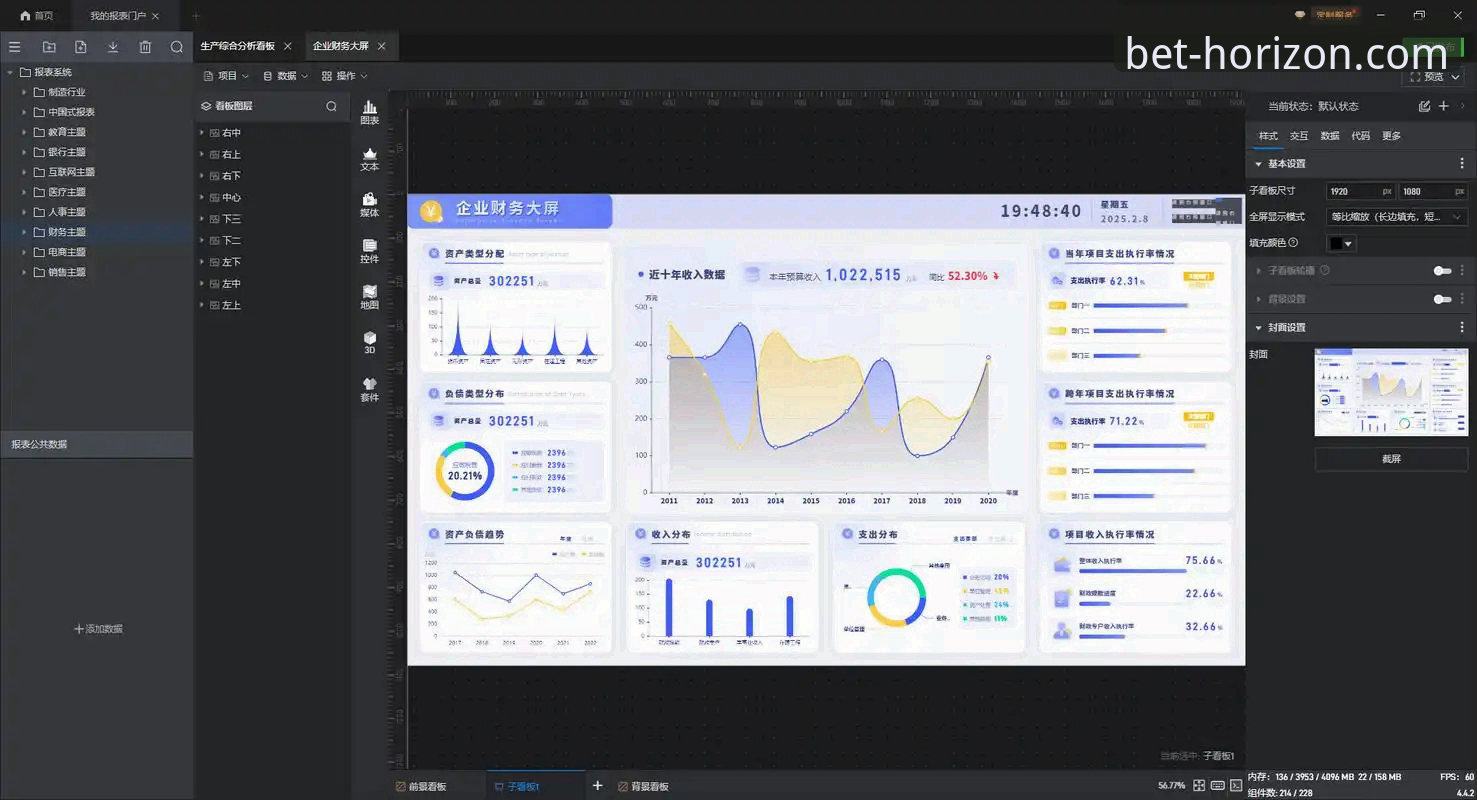This screenshot has width=1477, height=800.
Task: Click the edit state icon beside 当前状态
Action: pos(1424,106)
